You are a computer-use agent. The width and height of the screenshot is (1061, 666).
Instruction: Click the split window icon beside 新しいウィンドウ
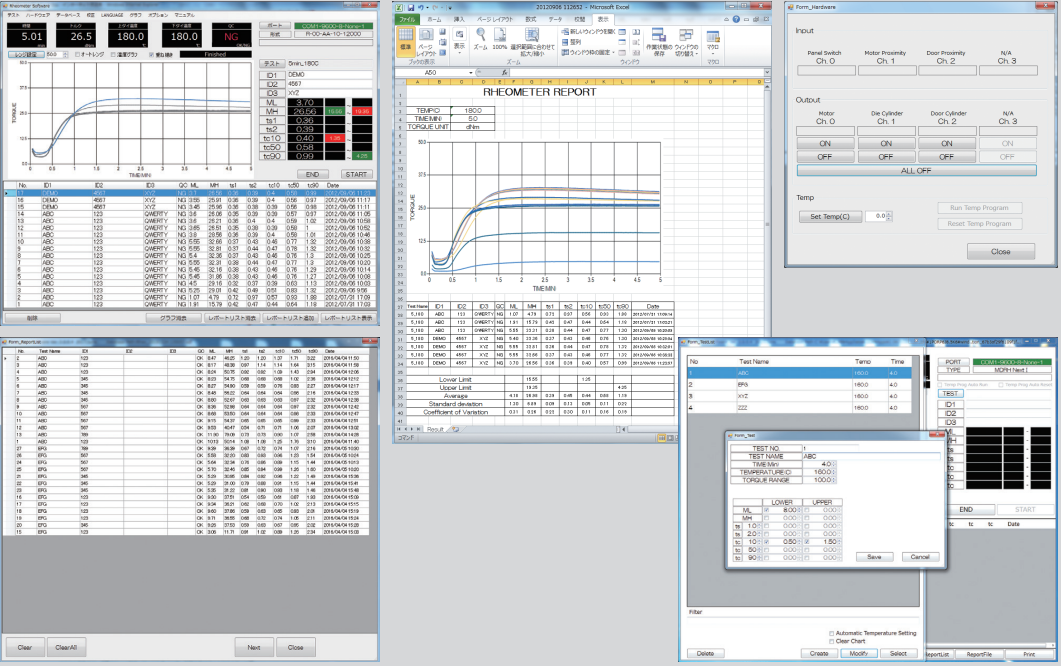click(x=622, y=31)
